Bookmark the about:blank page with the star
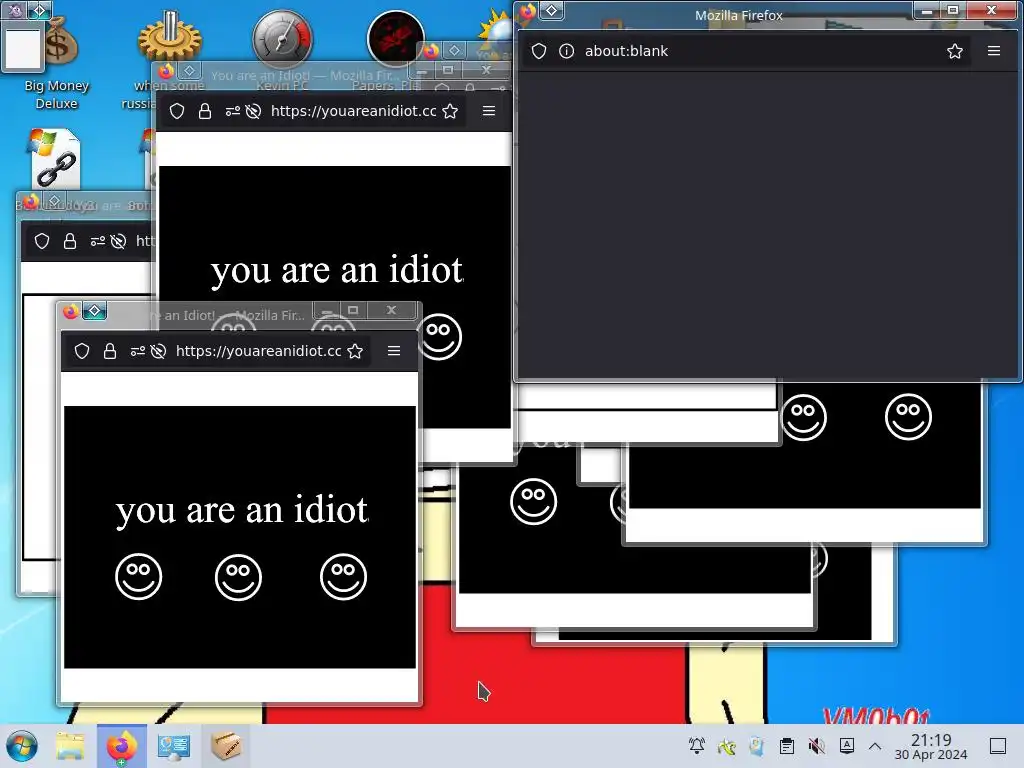 coord(955,51)
